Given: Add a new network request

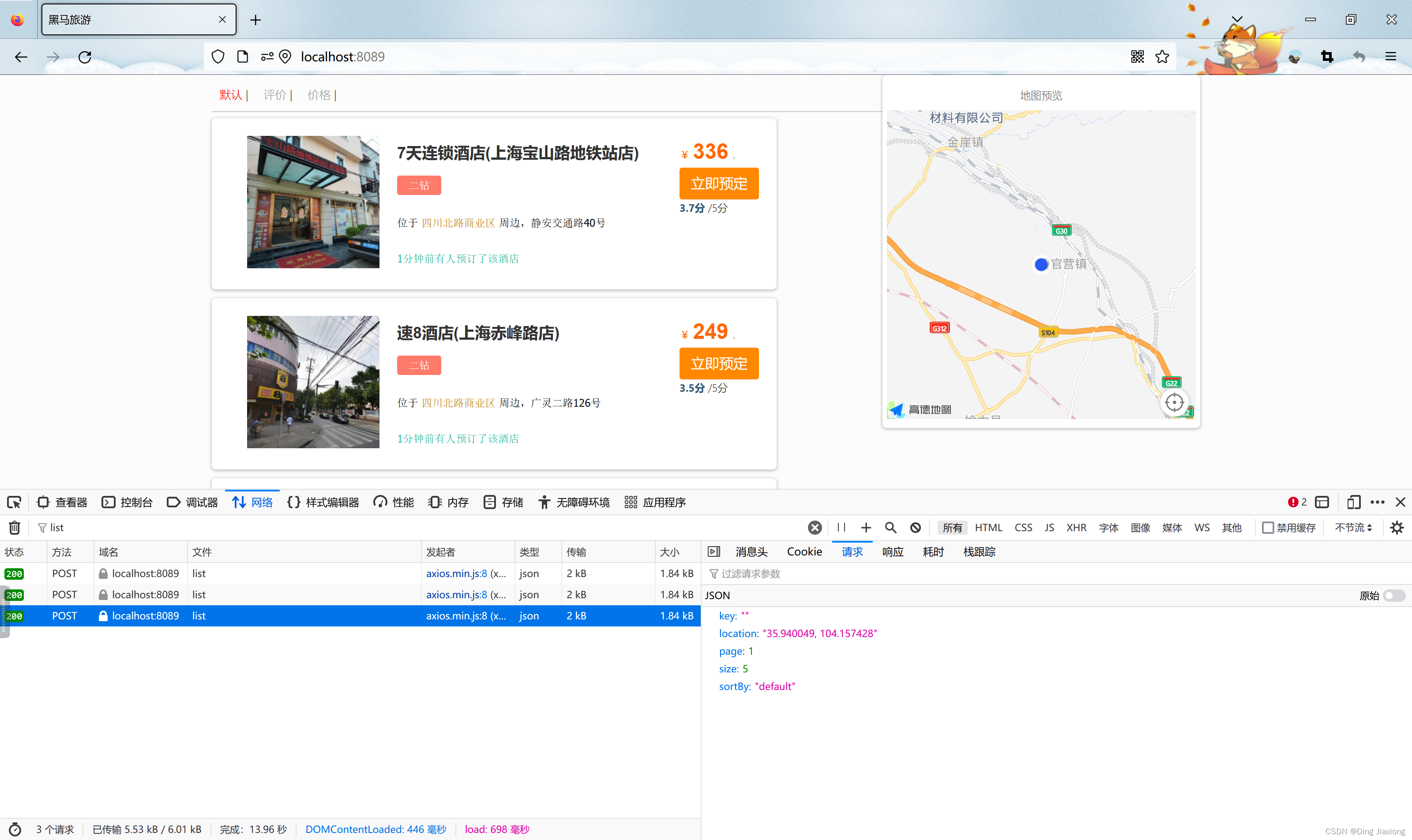Looking at the screenshot, I should click(866, 528).
